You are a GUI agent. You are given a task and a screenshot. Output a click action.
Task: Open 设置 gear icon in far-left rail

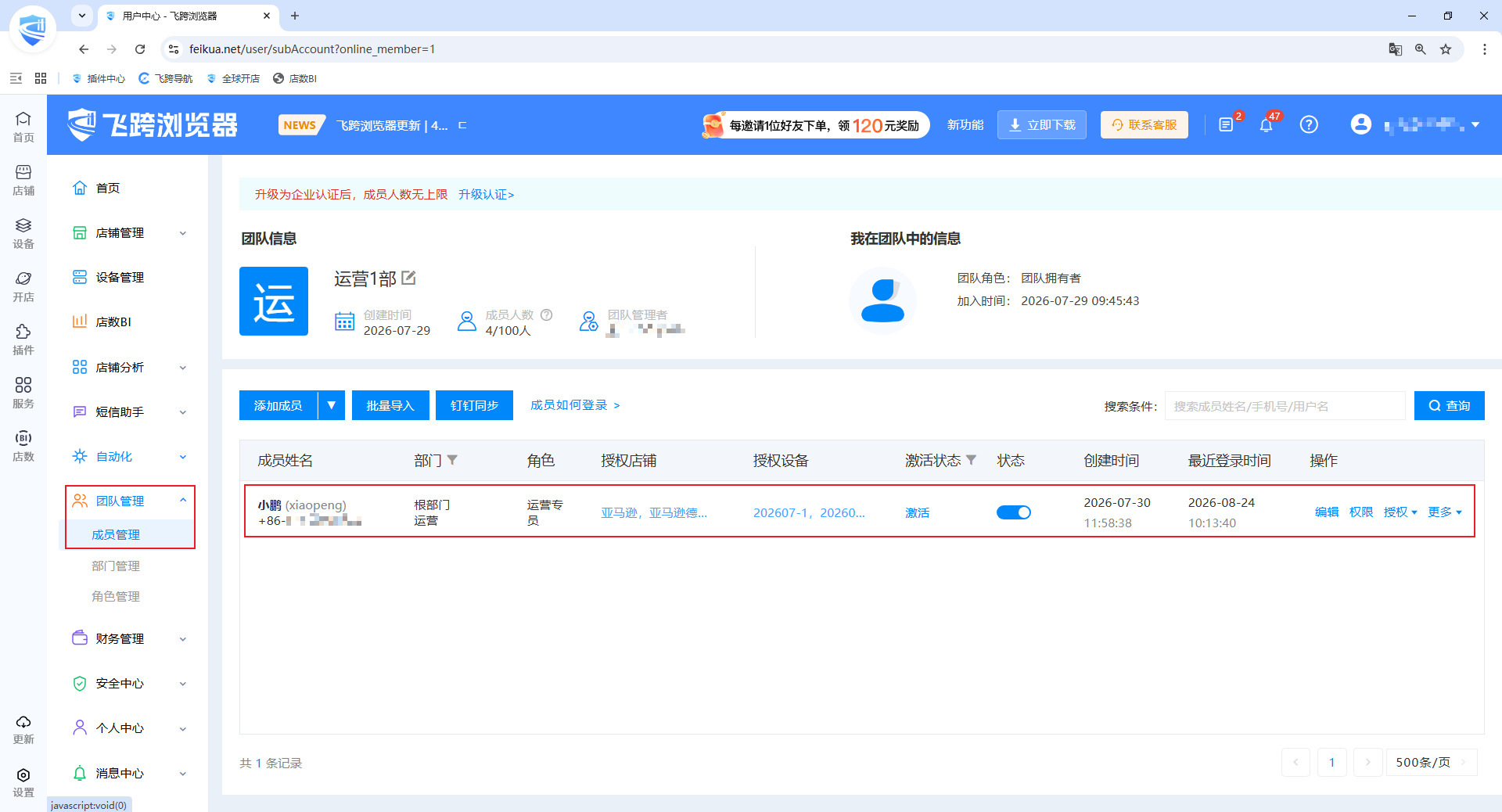click(23, 782)
